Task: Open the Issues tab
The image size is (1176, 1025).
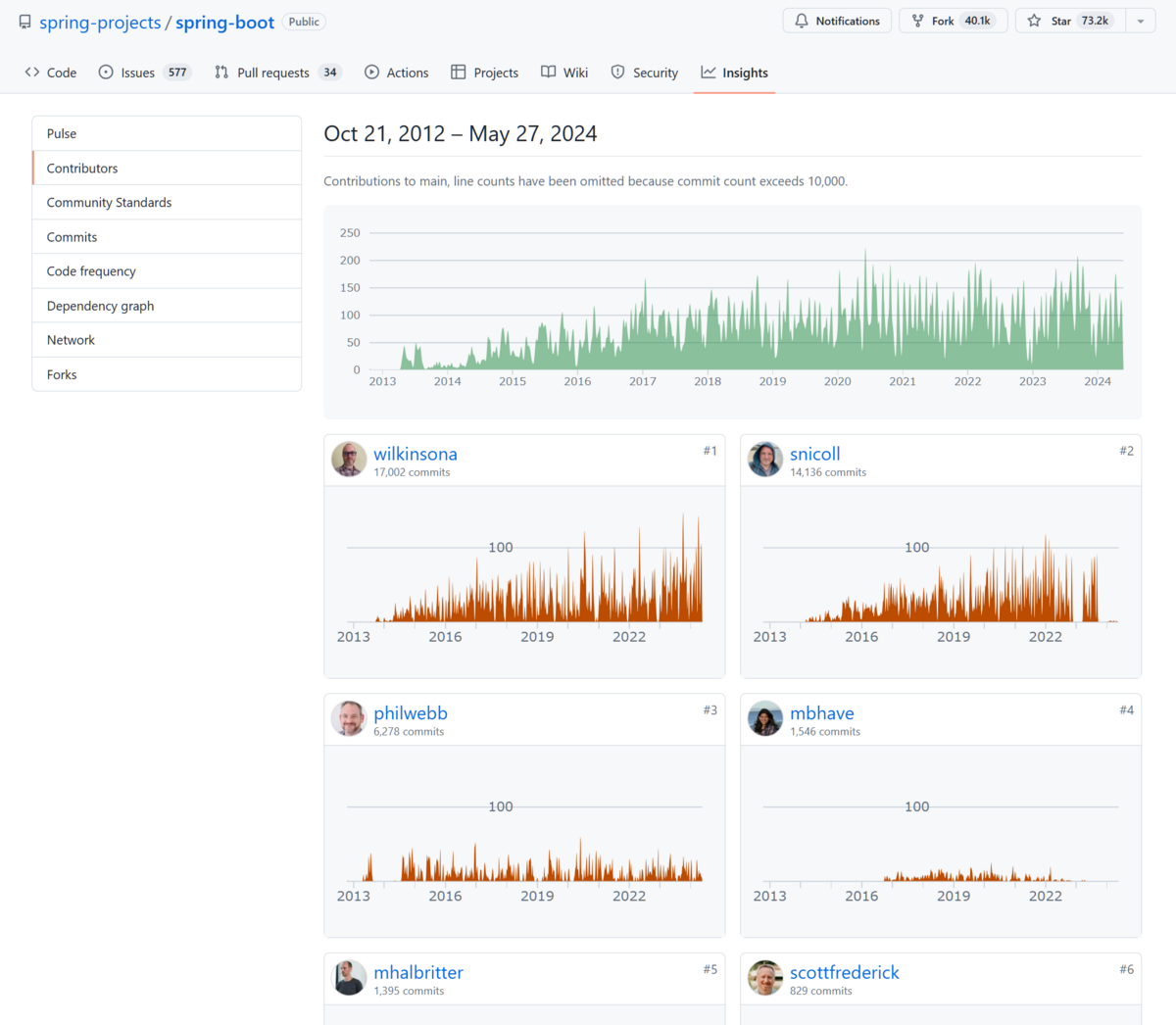Action: [145, 73]
